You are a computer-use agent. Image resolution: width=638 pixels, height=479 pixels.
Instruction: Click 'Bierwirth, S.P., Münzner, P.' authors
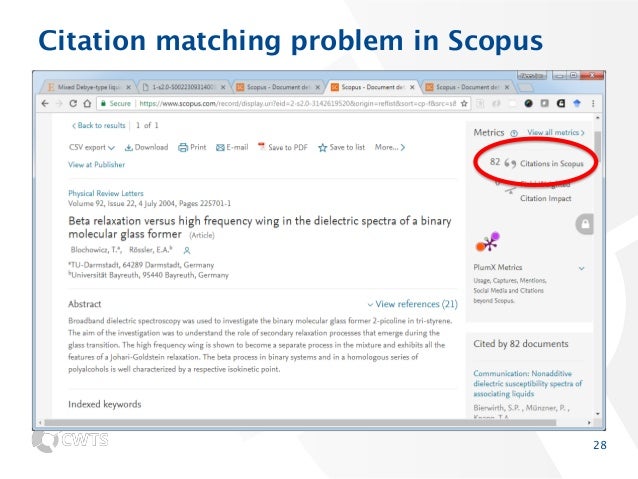521,408
